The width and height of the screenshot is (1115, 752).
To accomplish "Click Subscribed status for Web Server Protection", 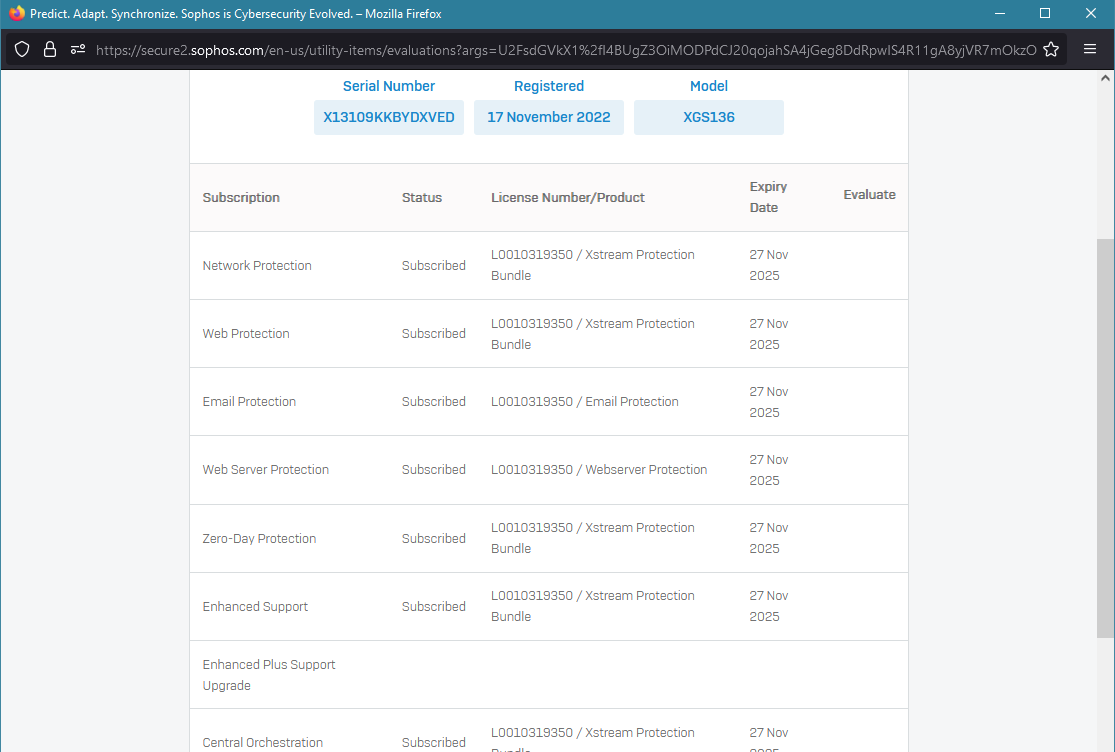I will [433, 470].
